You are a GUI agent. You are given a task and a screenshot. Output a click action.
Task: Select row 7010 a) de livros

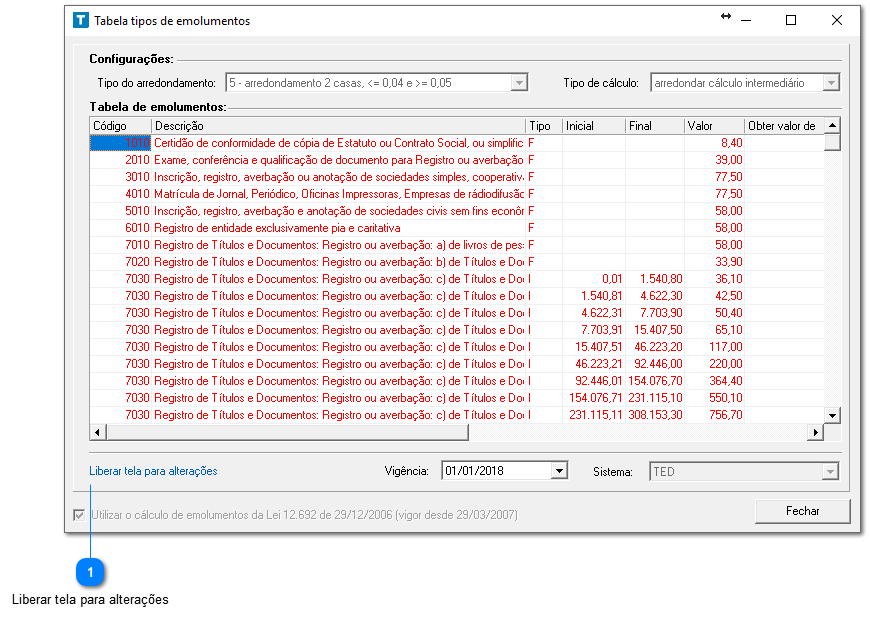[x=457, y=245]
